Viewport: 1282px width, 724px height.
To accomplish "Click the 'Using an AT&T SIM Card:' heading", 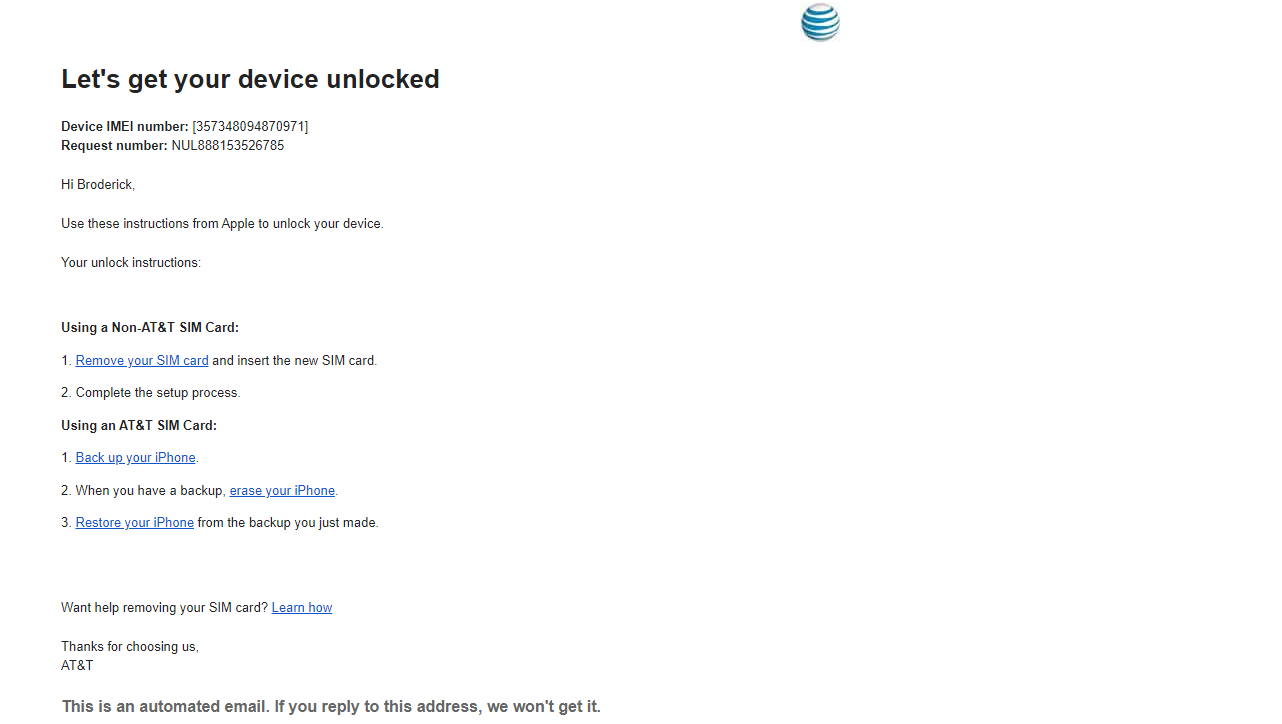I will (139, 426).
